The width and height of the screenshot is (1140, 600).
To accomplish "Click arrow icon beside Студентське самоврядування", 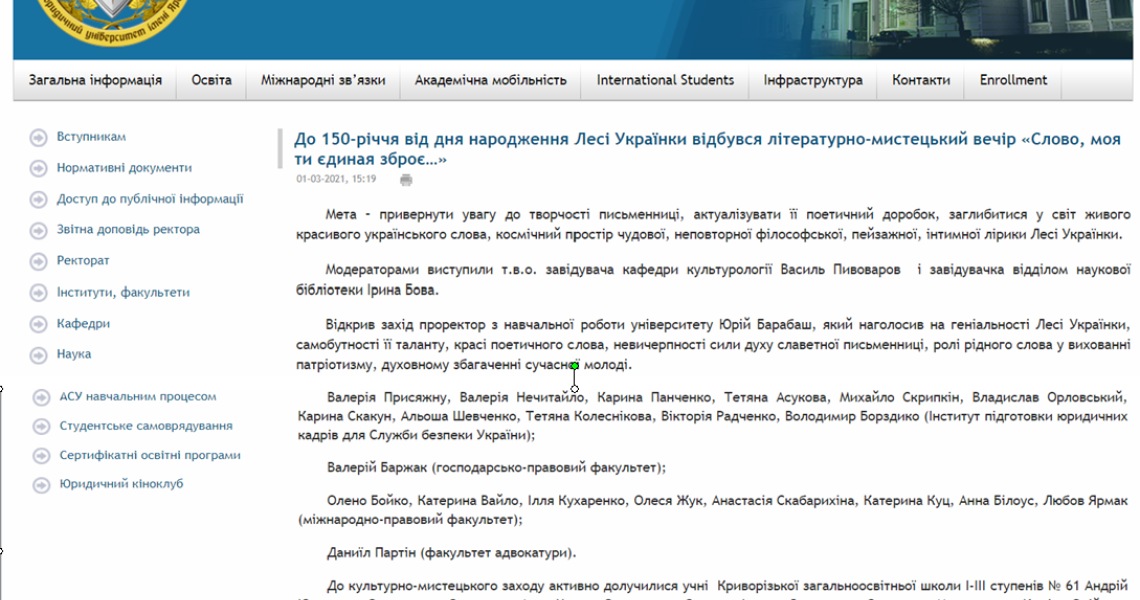I will pos(41,427).
